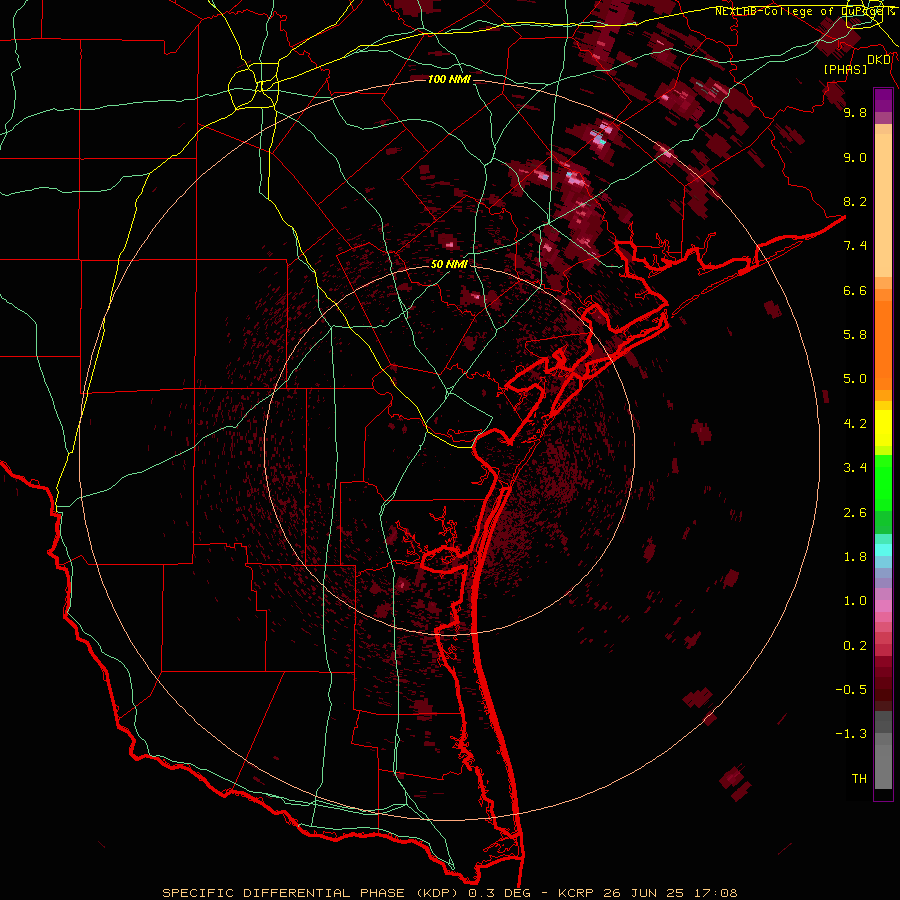
Task: Pick the dark orange band on the color bar
Action: pyautogui.click(x=883, y=346)
